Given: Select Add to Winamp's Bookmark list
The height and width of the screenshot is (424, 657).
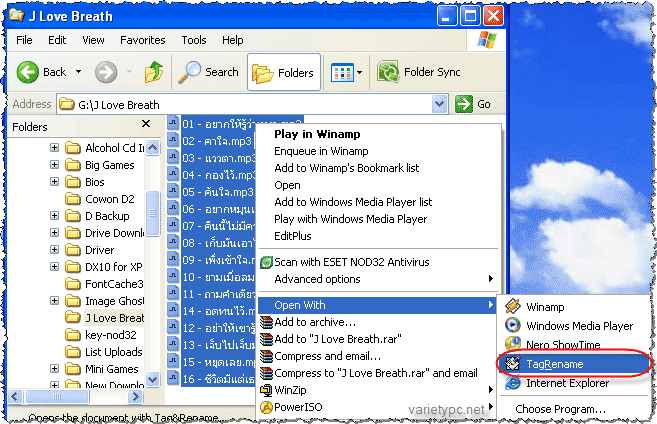Looking at the screenshot, I should [x=379, y=168].
